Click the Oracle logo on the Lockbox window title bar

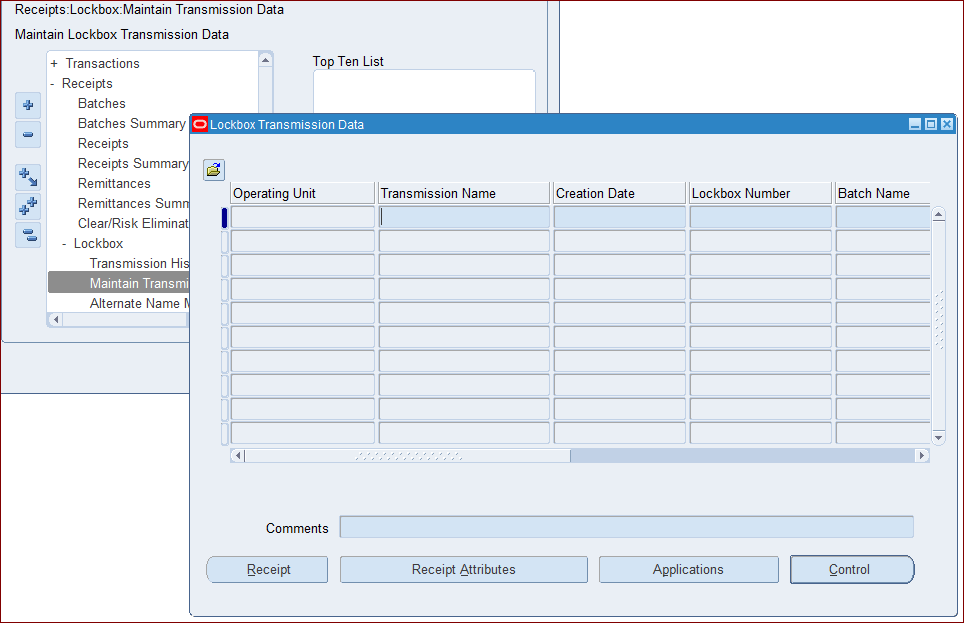point(199,123)
